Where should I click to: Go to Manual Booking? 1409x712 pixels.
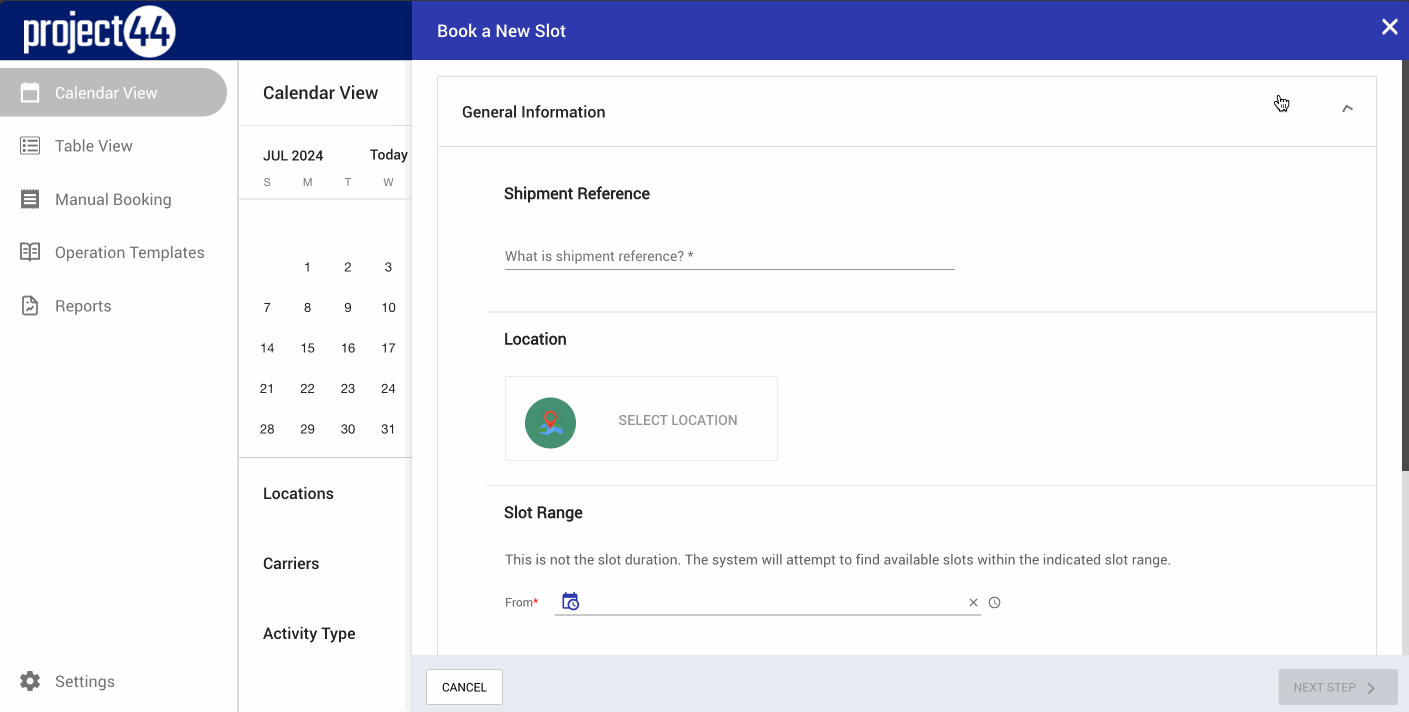point(113,199)
